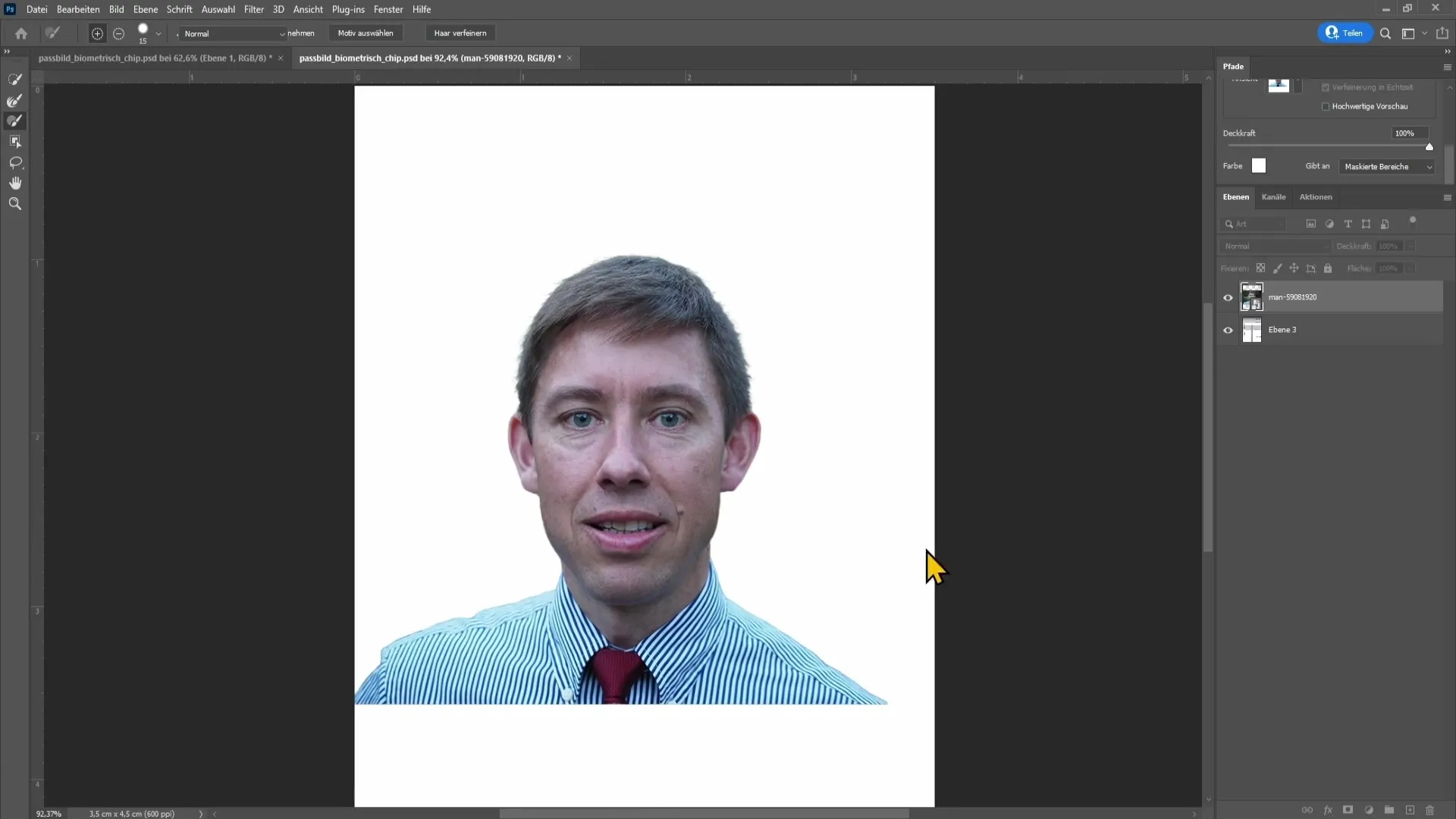The width and height of the screenshot is (1456, 819).
Task: Open the Bearbeiten menu
Action: pyautogui.click(x=78, y=9)
